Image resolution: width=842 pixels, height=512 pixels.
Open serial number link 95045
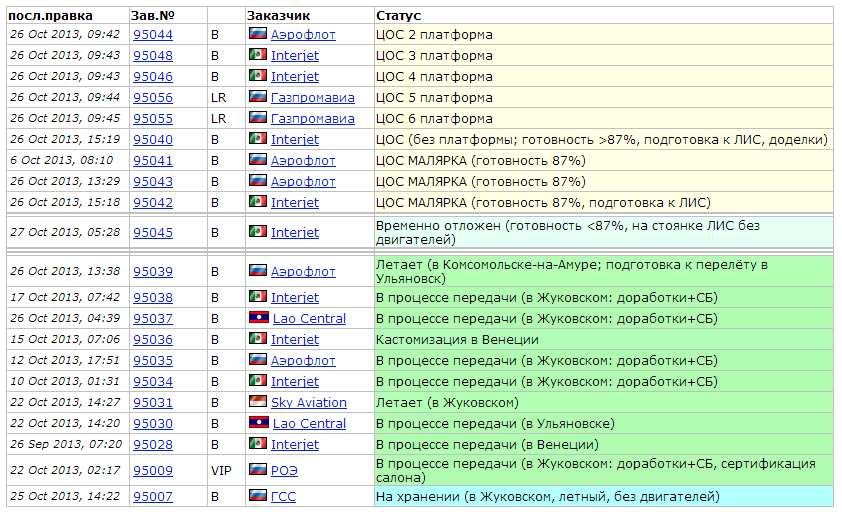(x=153, y=233)
